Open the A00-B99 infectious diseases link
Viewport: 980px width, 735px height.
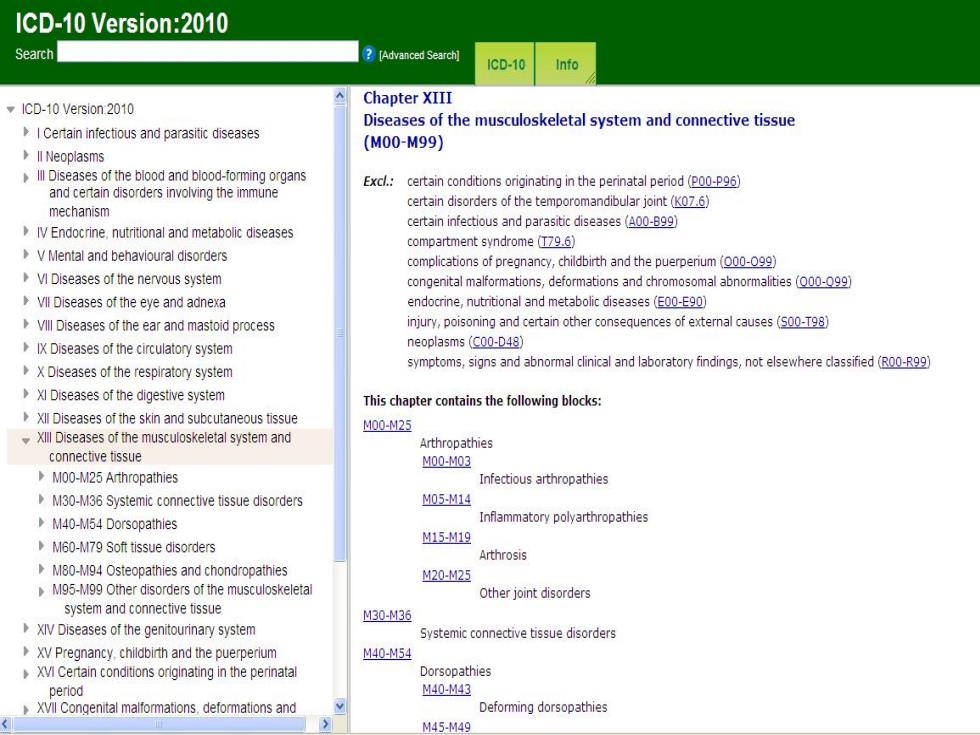[651, 221]
